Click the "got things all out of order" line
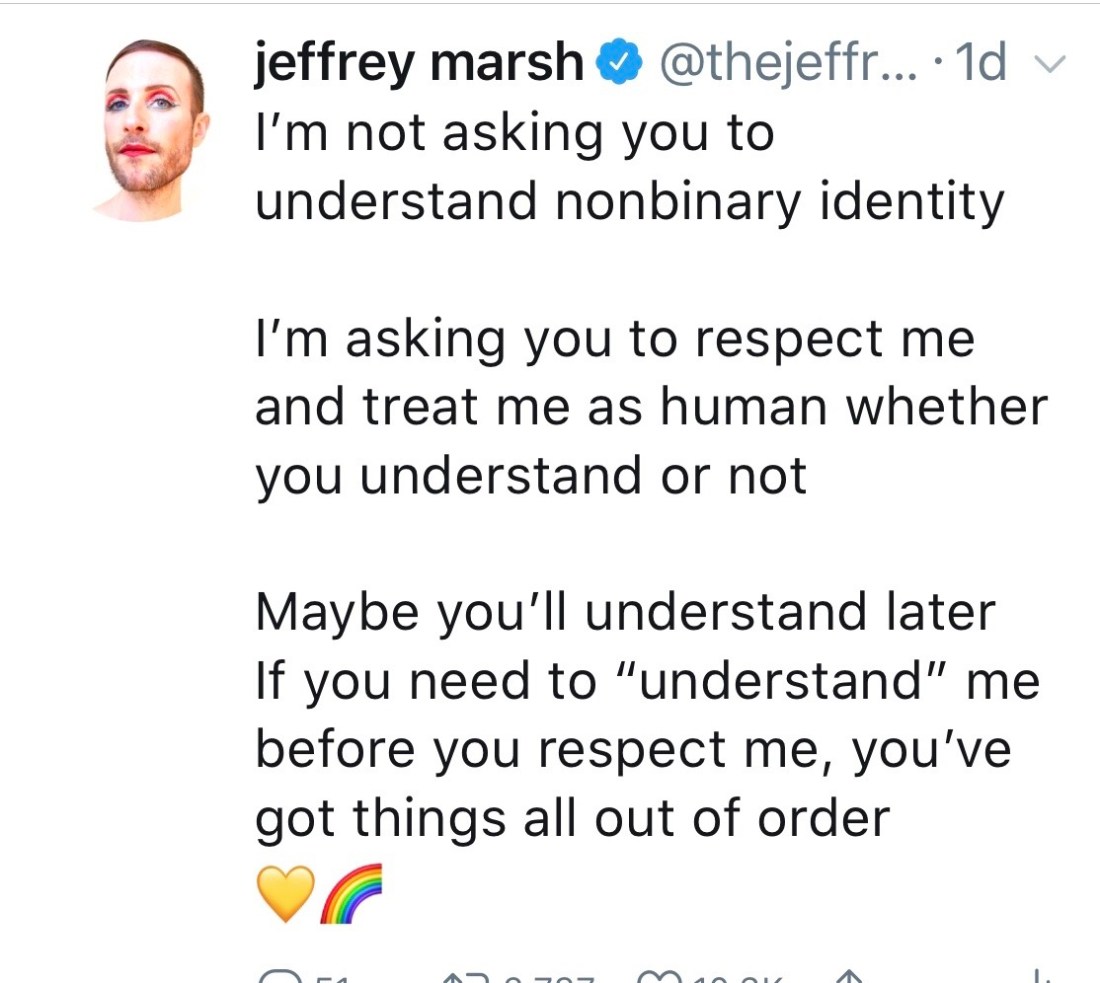The width and height of the screenshot is (1100, 983). pos(572,818)
